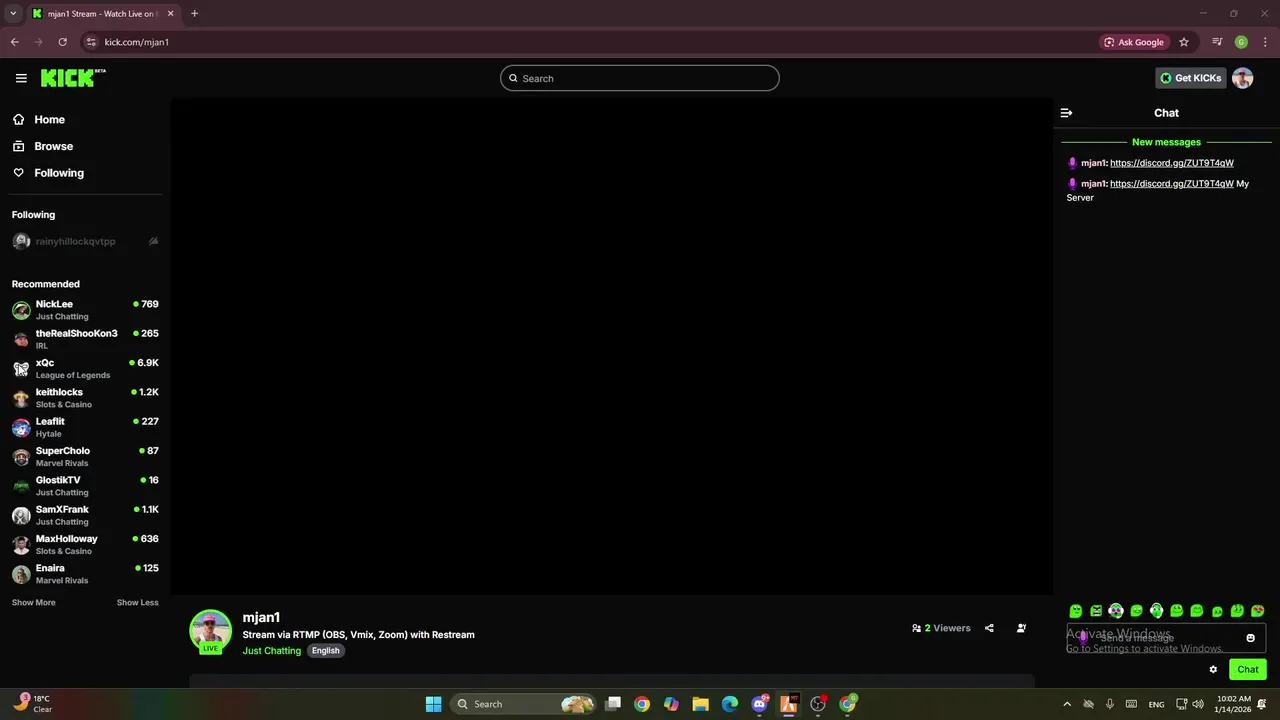Click the green Chat send button
Screen dimensions: 1280x720
1248,670
